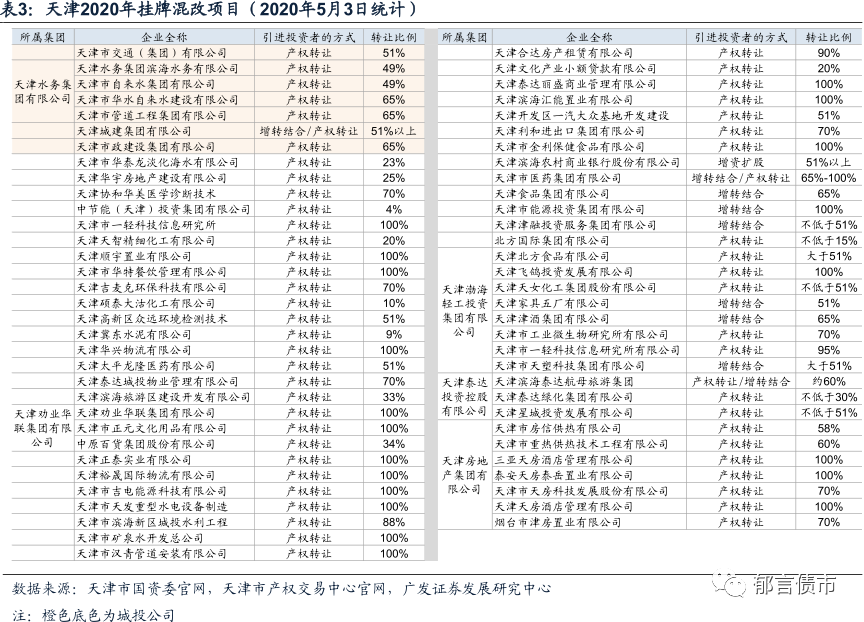Image resolution: width=864 pixels, height=622 pixels.
Task: Select the group cell 天津劝业华联集团有限公司
Action: tap(42, 428)
